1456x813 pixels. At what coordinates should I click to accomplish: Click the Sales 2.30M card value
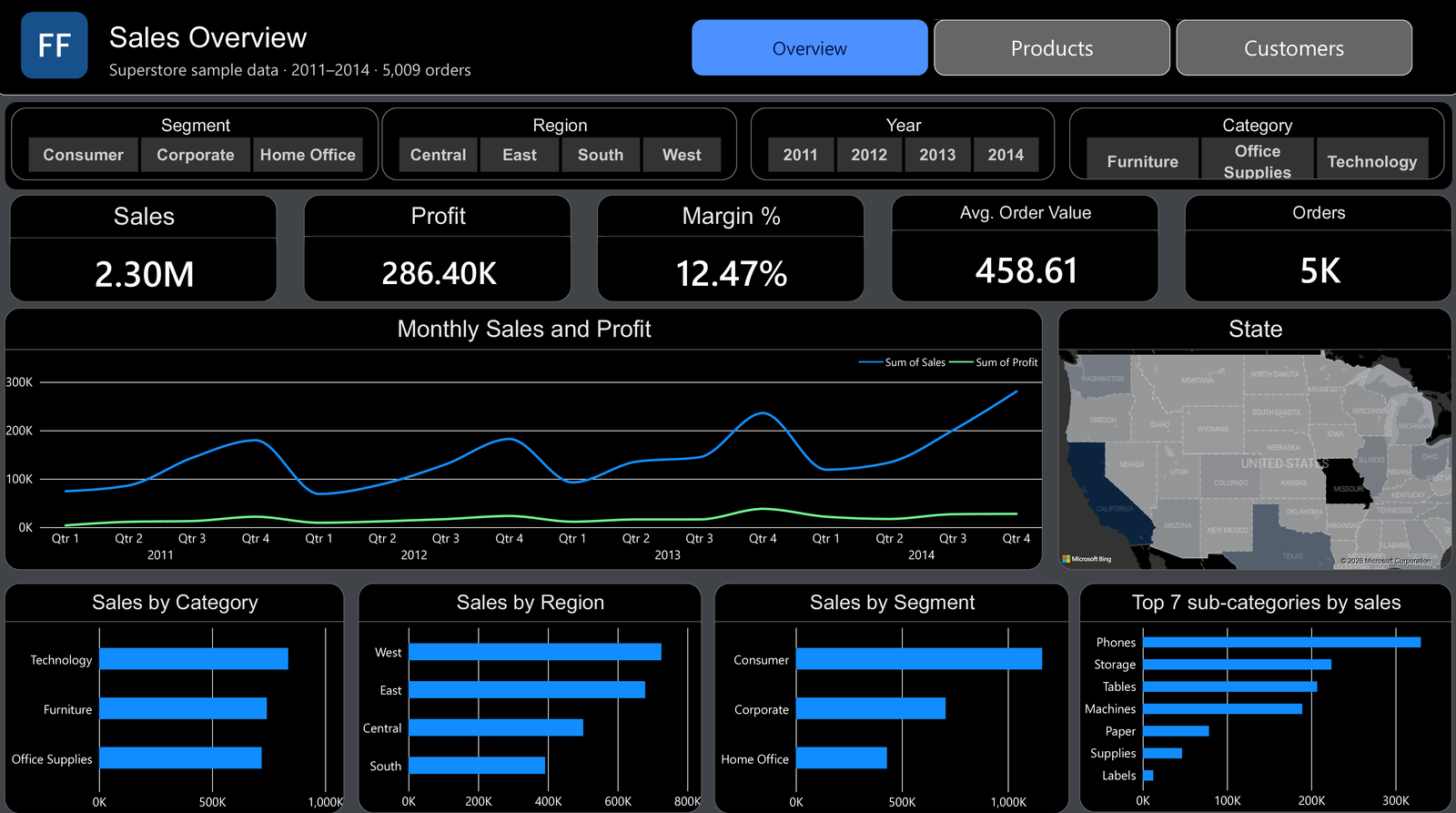[x=144, y=274]
